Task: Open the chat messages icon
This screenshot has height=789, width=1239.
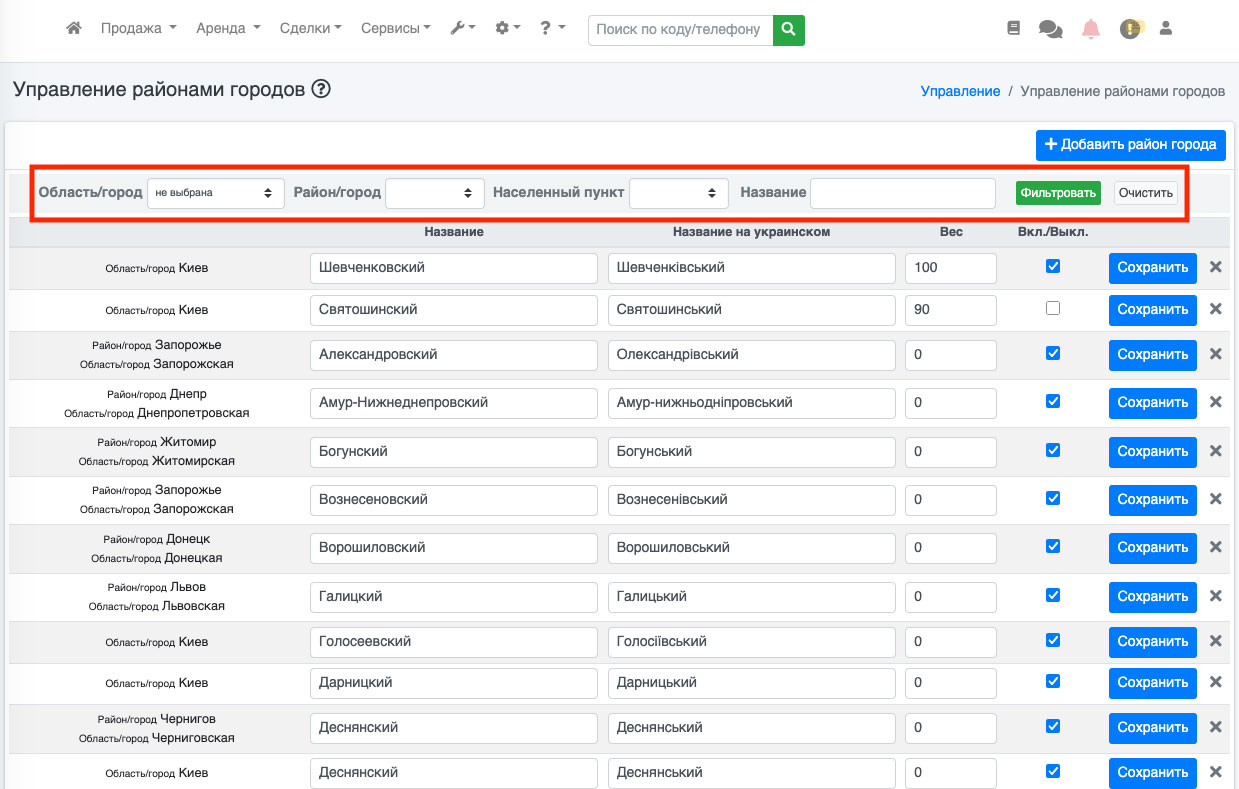Action: [x=1050, y=29]
